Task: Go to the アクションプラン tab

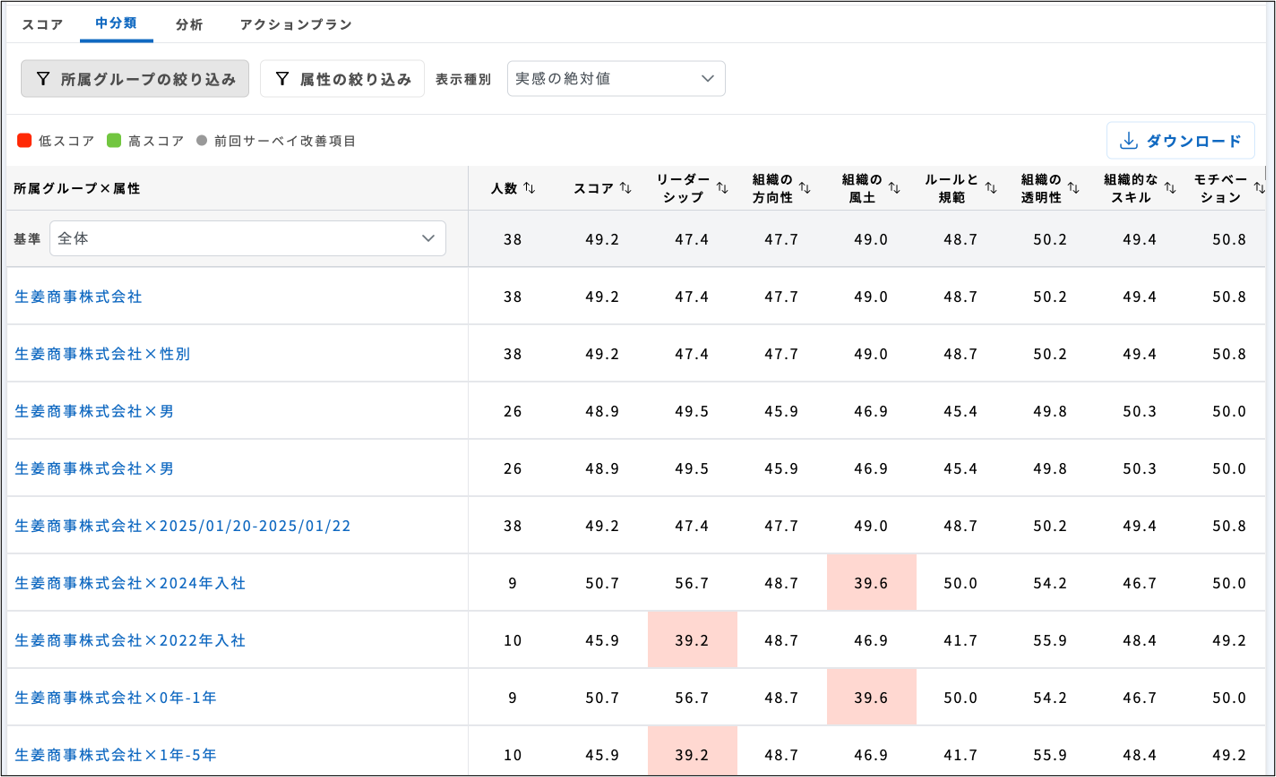Action: (296, 24)
